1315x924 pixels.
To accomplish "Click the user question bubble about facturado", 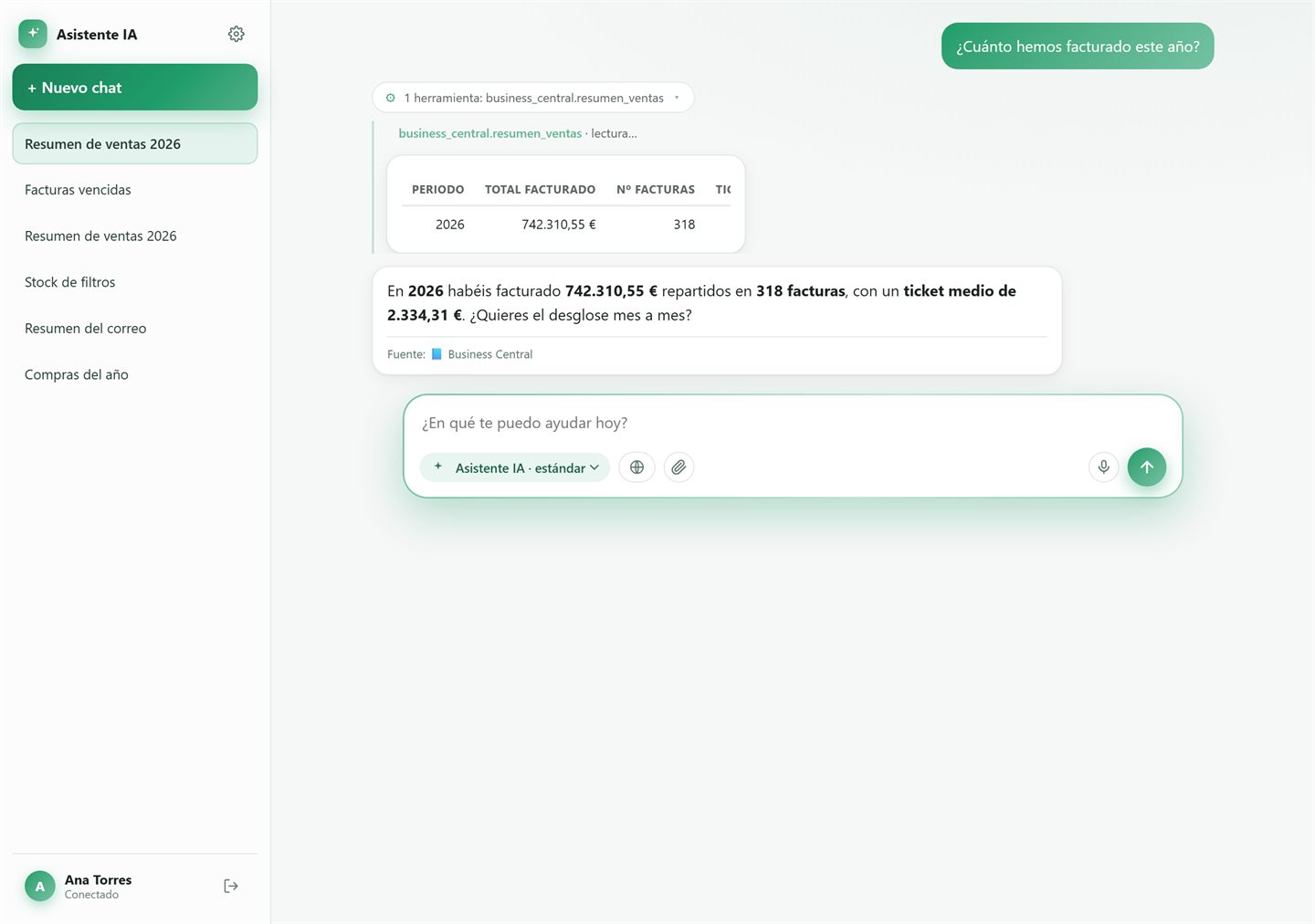I will (x=1078, y=47).
